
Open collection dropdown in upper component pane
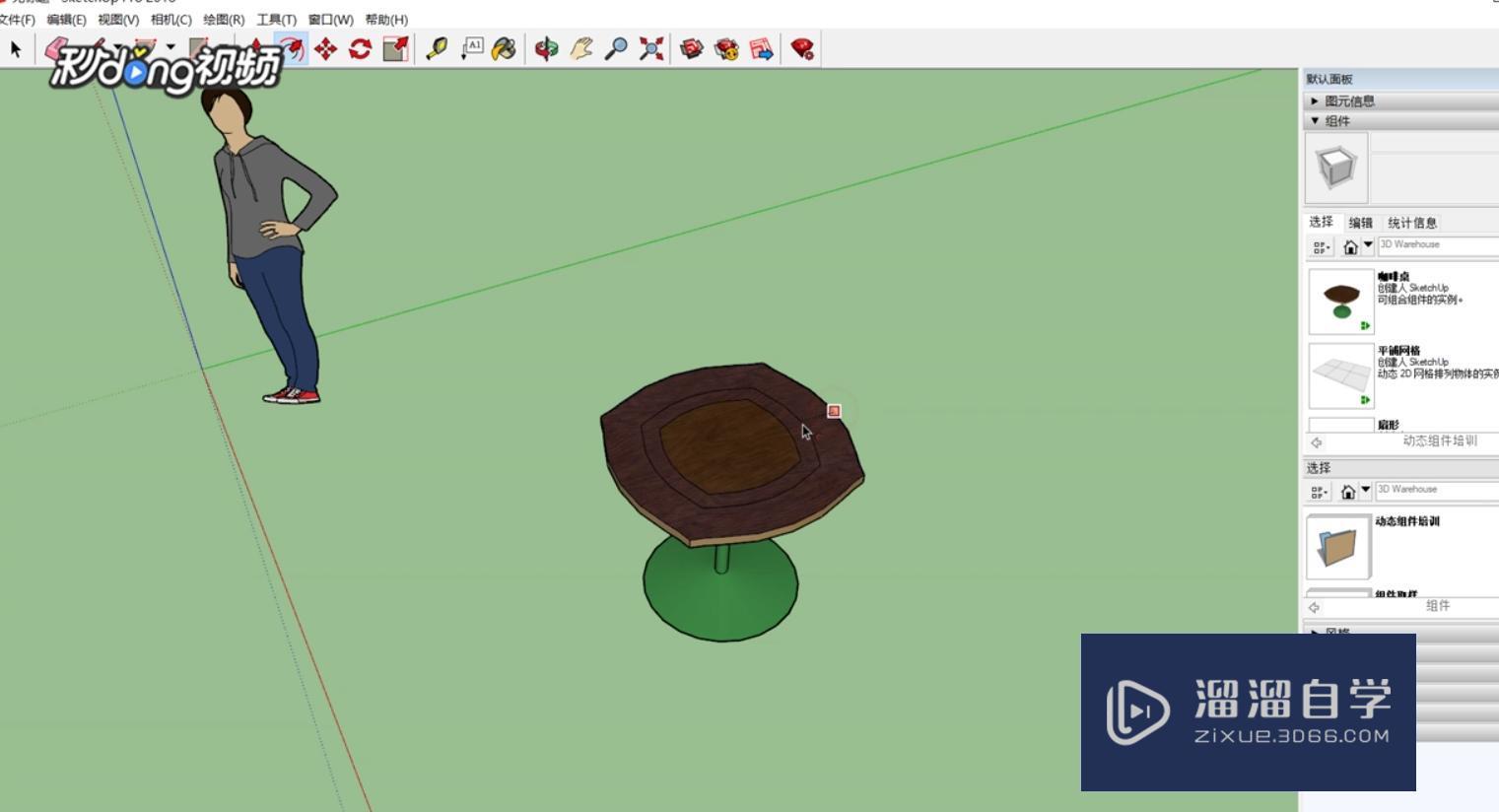click(1368, 245)
